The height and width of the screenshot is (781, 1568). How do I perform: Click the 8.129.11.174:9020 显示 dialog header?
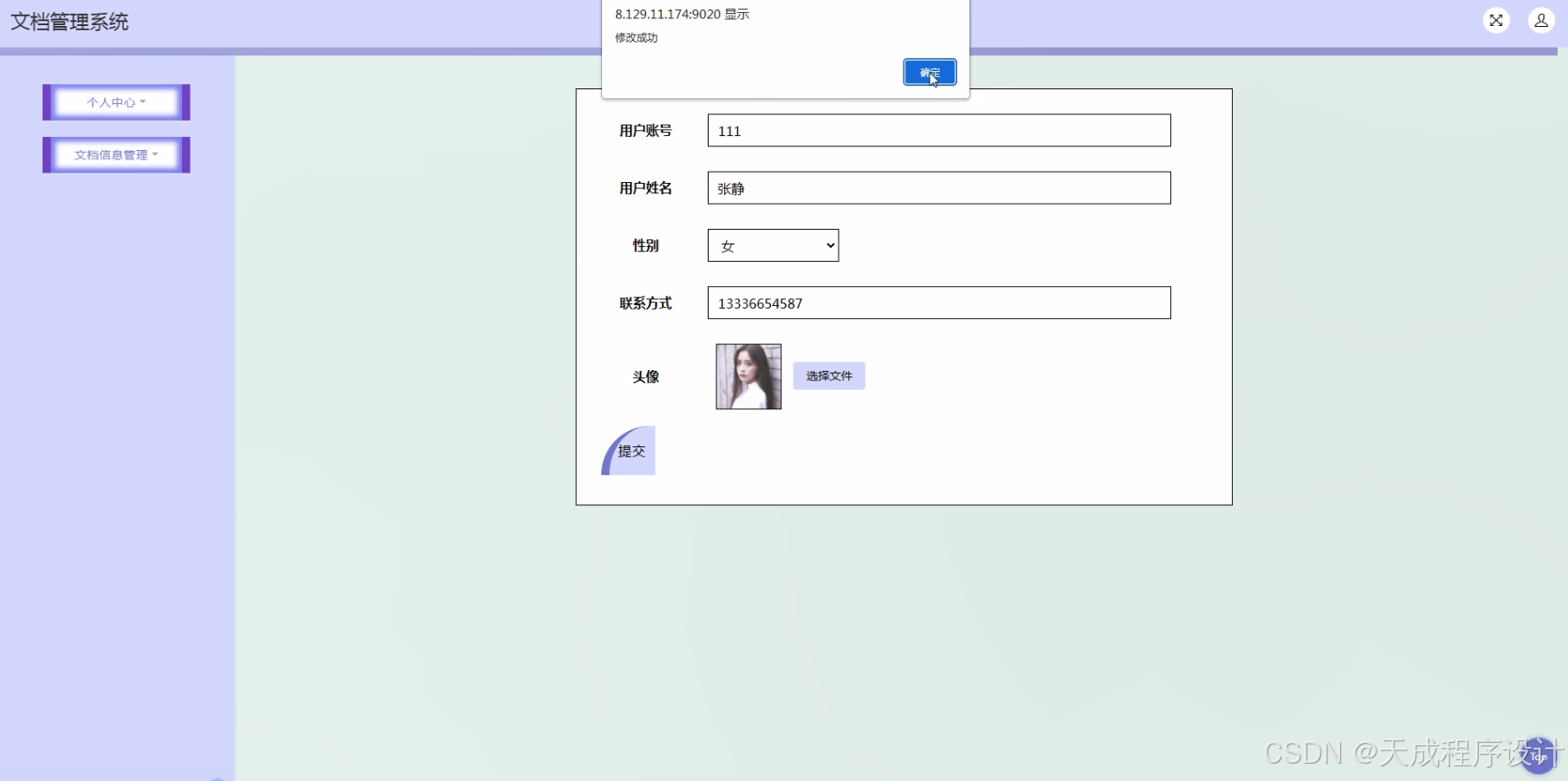(x=681, y=14)
